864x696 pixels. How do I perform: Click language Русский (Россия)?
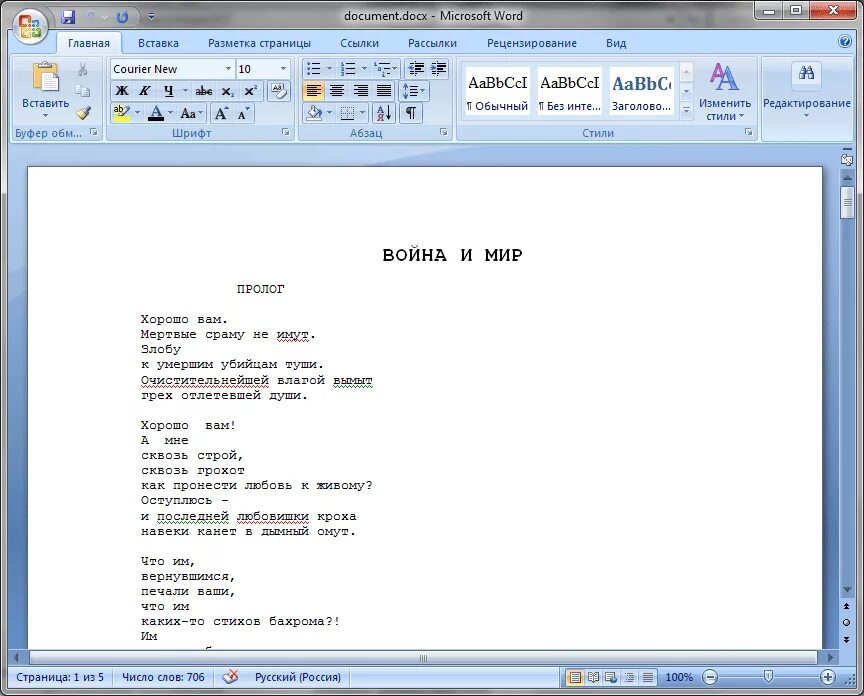coord(298,677)
